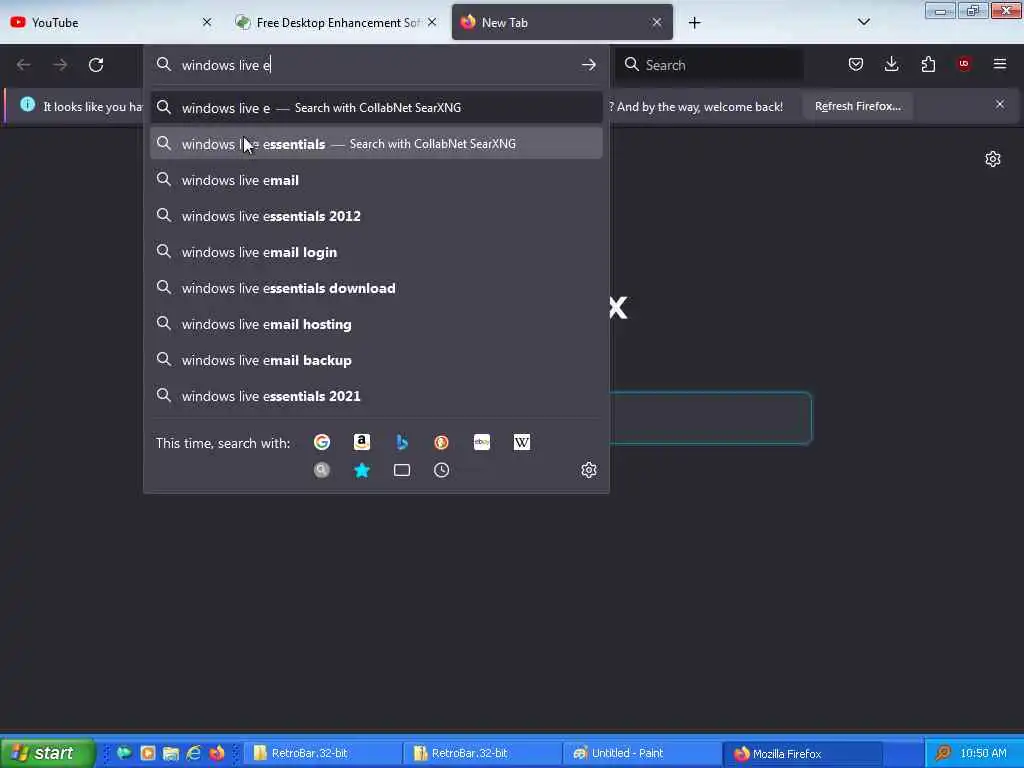Select 'windows live email backup' suggestion
This screenshot has width=1024, height=768.
(x=376, y=360)
